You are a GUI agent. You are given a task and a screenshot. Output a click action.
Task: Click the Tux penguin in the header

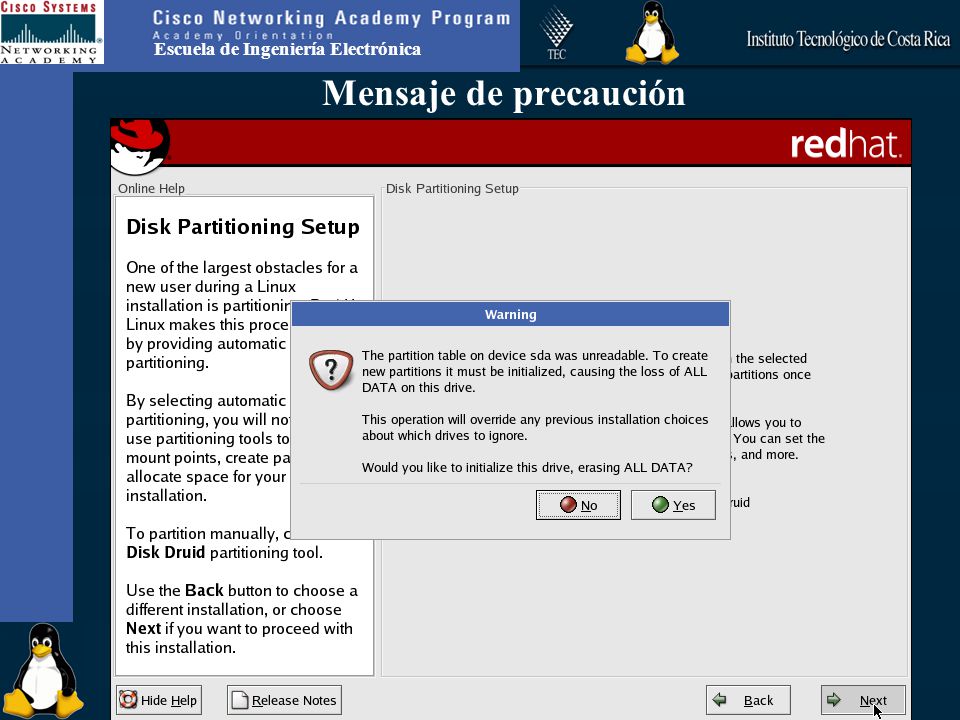(x=652, y=32)
